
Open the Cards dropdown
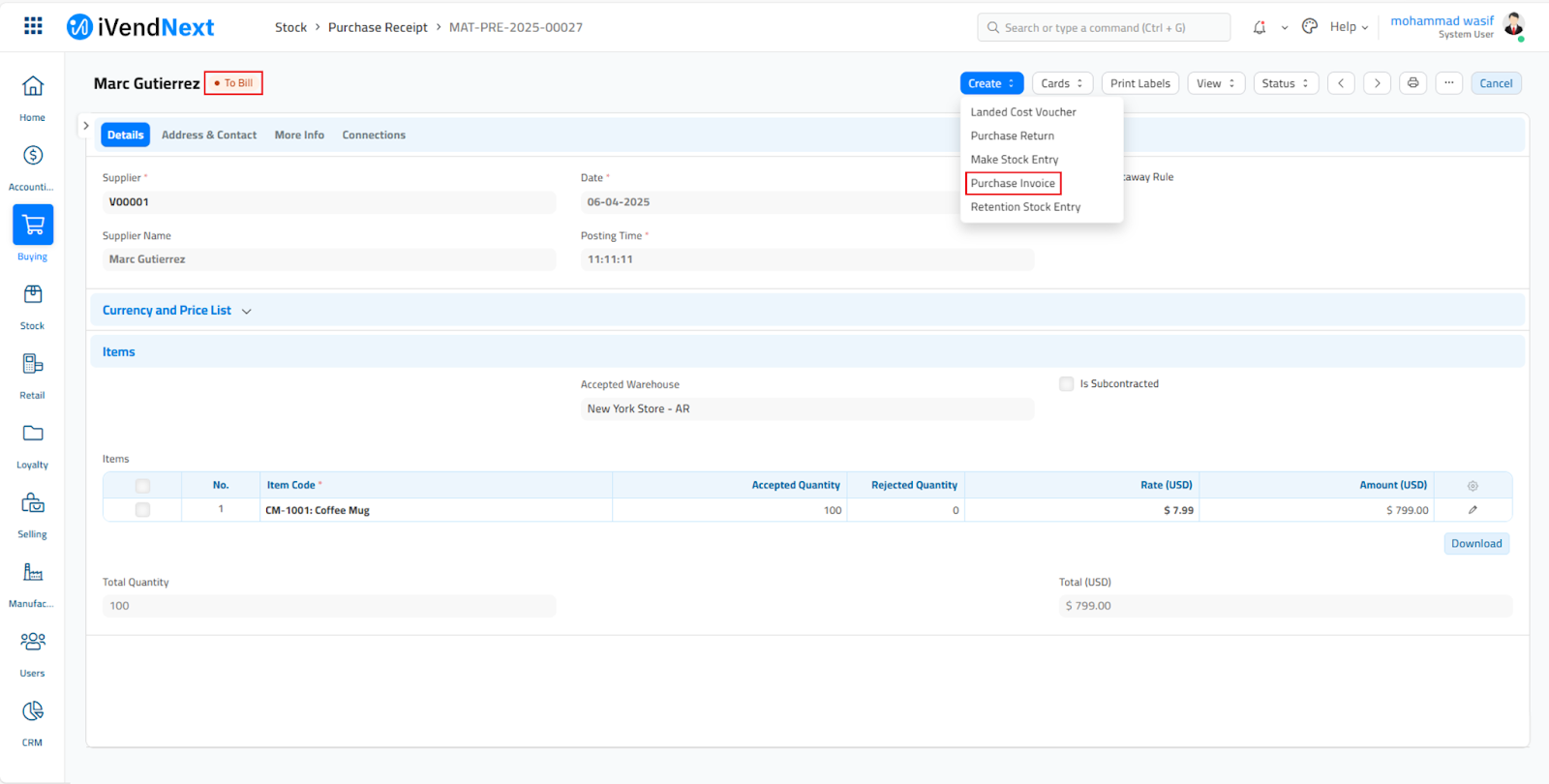[1062, 83]
